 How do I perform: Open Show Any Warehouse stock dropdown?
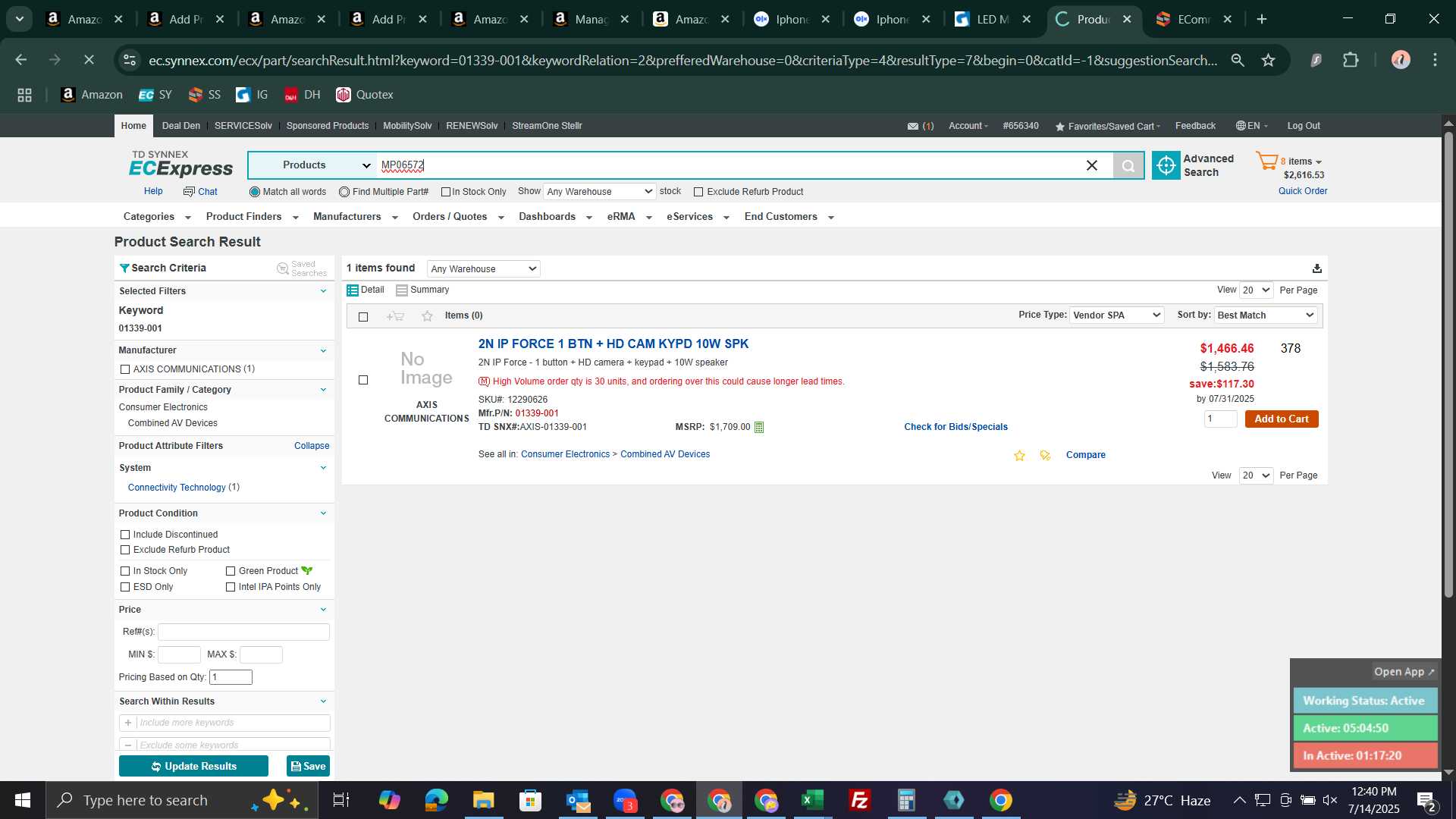point(599,192)
